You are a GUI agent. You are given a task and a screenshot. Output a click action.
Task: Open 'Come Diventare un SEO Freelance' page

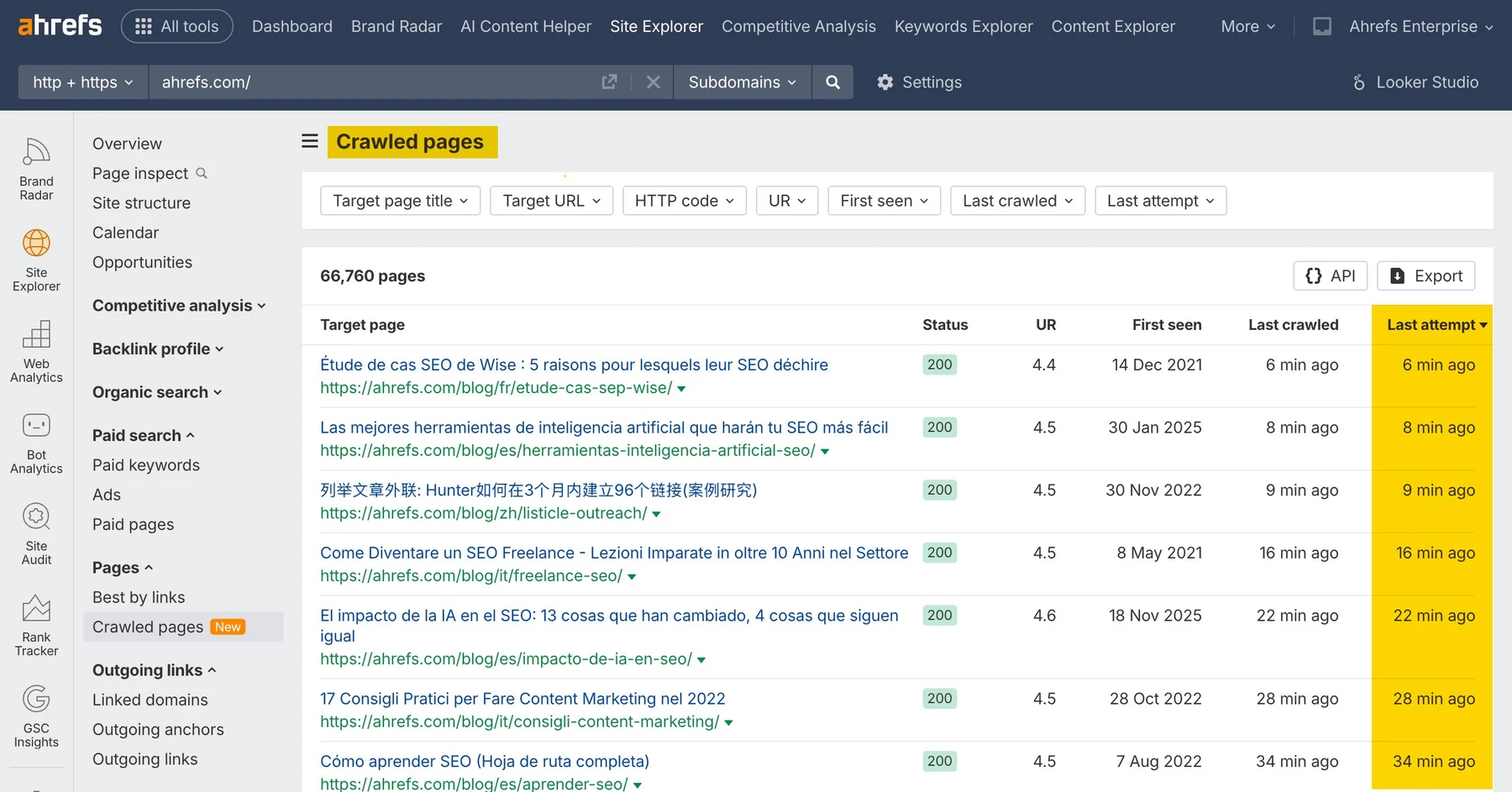614,553
